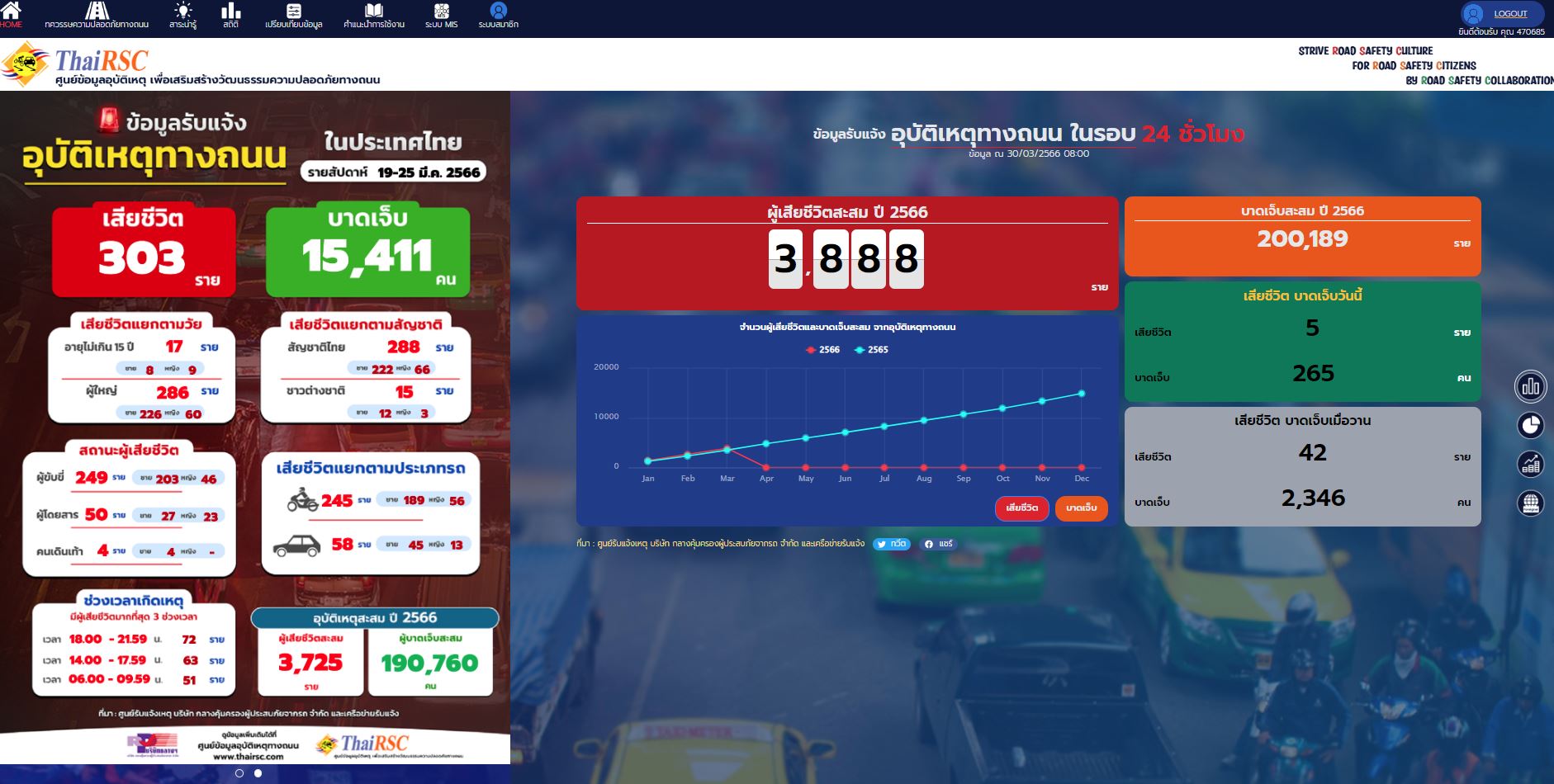Click the growth trend chart side button

click(1530, 464)
